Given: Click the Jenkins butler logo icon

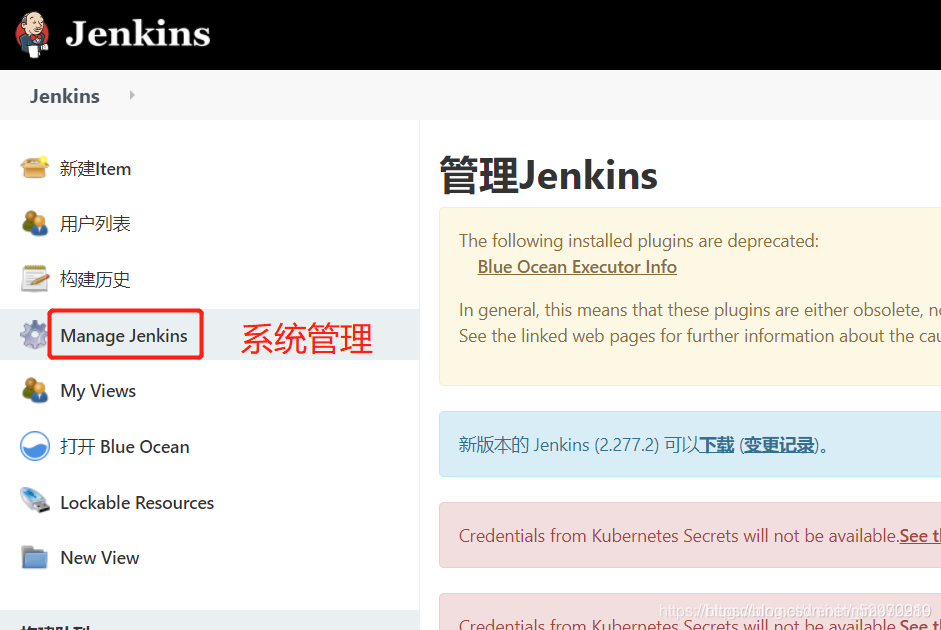Looking at the screenshot, I should [x=32, y=35].
